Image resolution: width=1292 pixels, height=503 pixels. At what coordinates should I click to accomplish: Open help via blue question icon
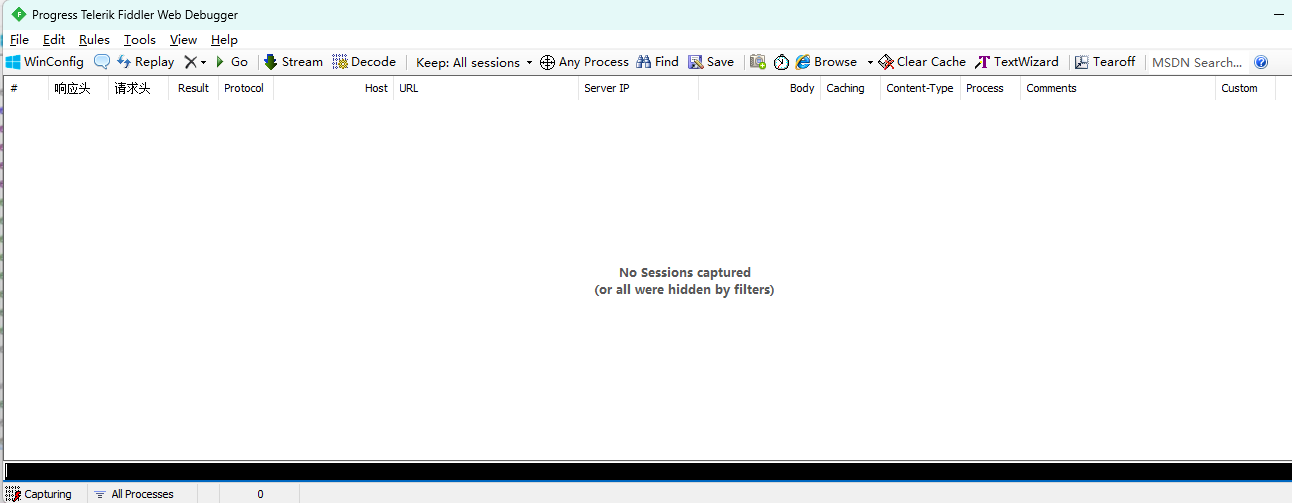(x=1261, y=62)
